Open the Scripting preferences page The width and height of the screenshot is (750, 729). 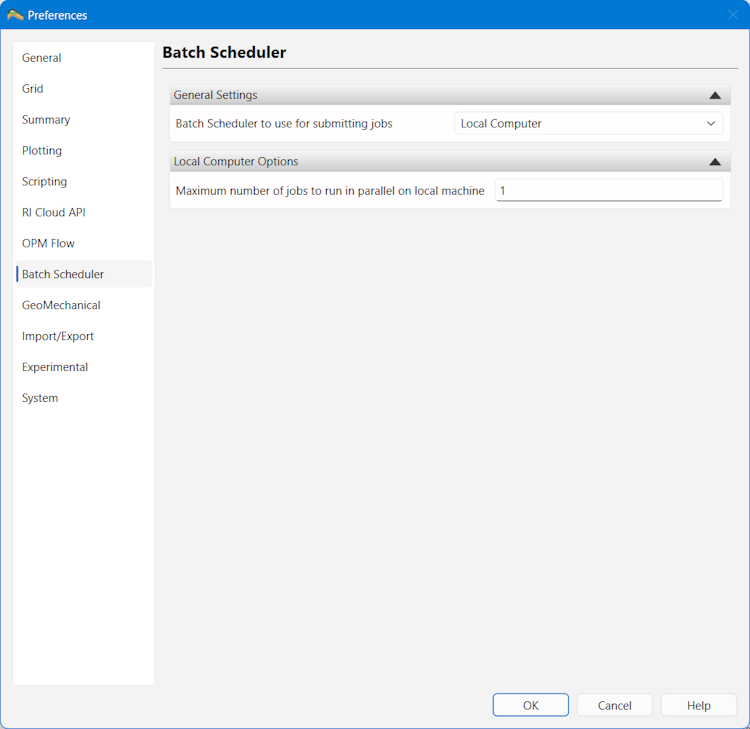point(84,181)
